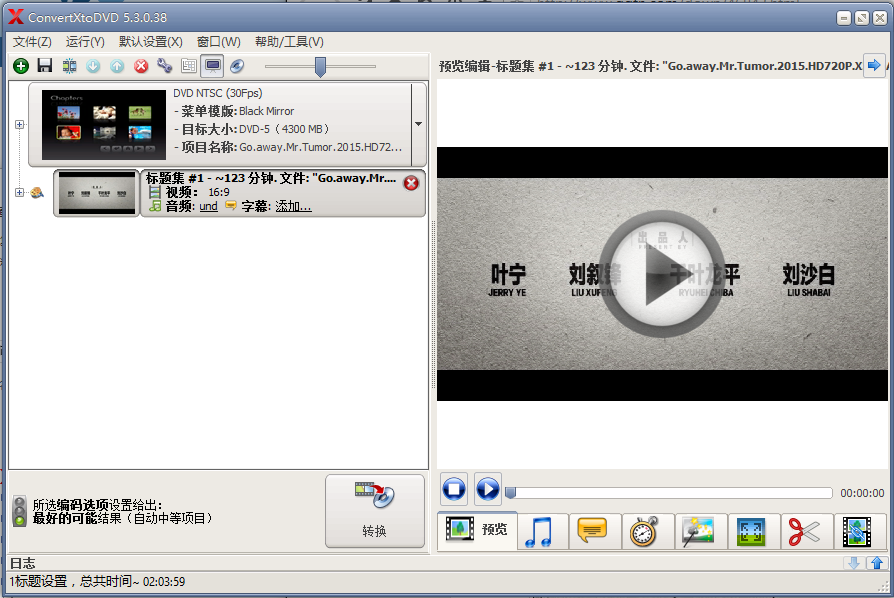The height and width of the screenshot is (598, 894).
Task: Minimize the ConvertXtoDVD window
Action: [x=844, y=18]
